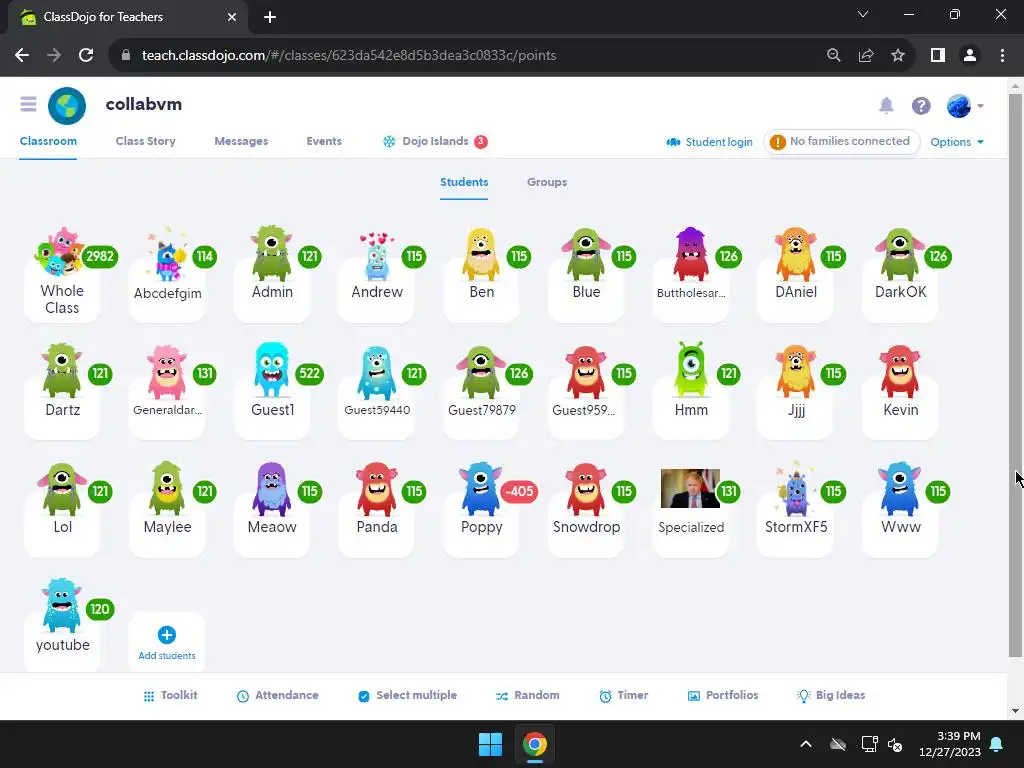Open the Toolkit button

[x=170, y=696]
